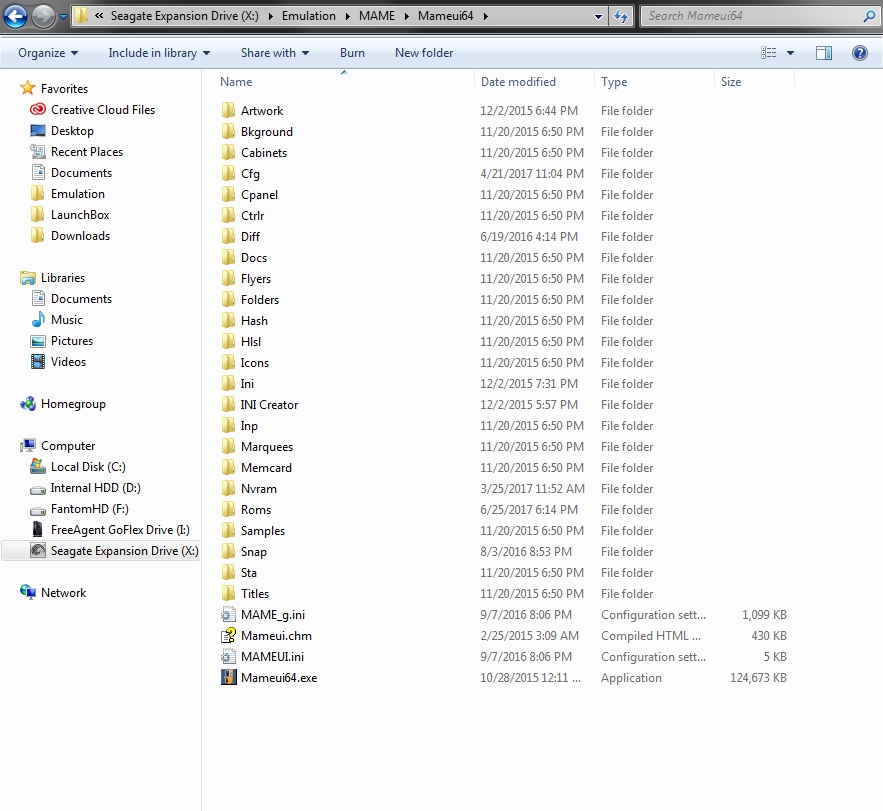Click the Forward navigation arrow button
The height and width of the screenshot is (811, 883).
pos(43,16)
